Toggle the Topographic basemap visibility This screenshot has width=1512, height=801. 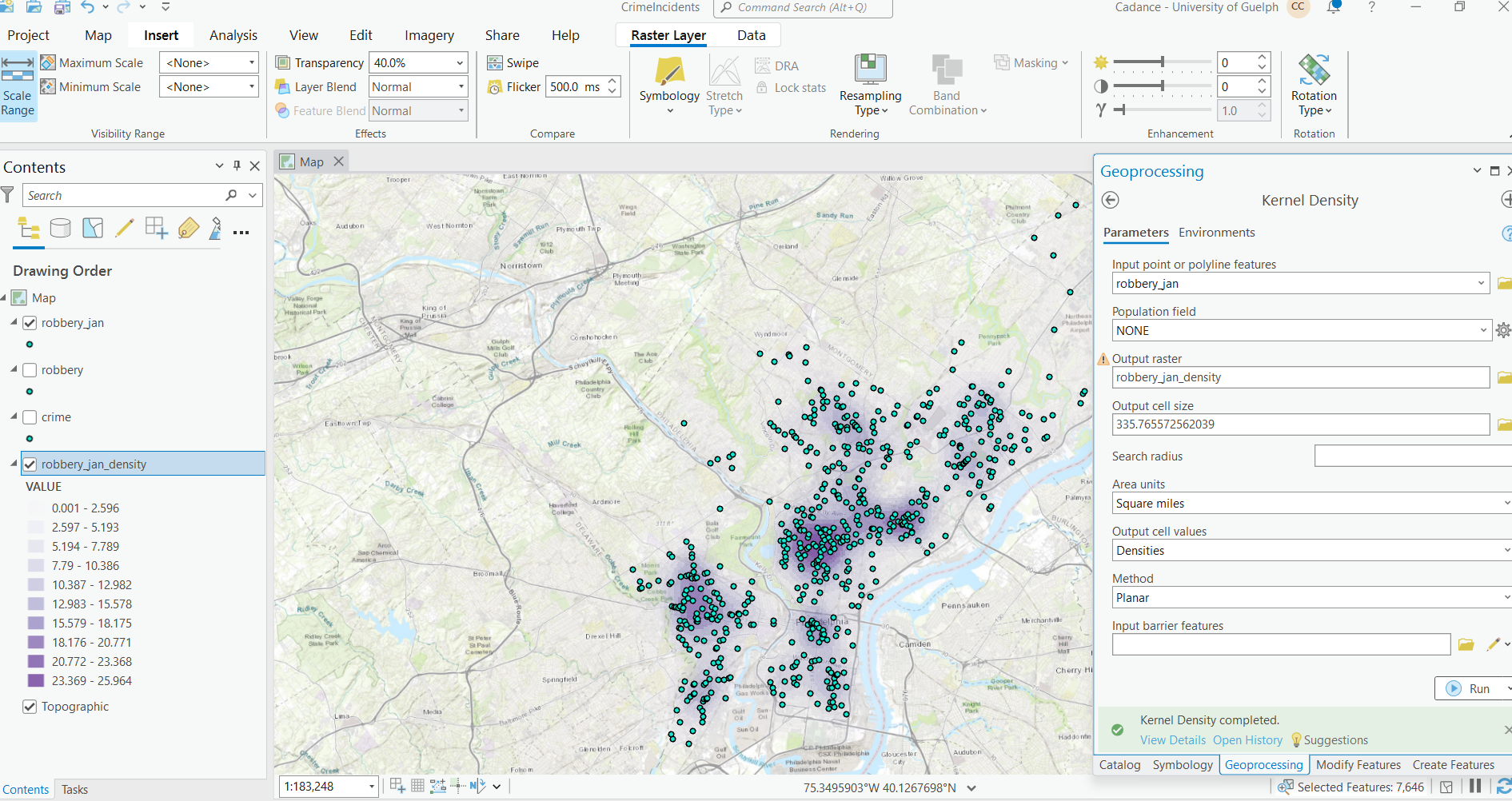(30, 707)
